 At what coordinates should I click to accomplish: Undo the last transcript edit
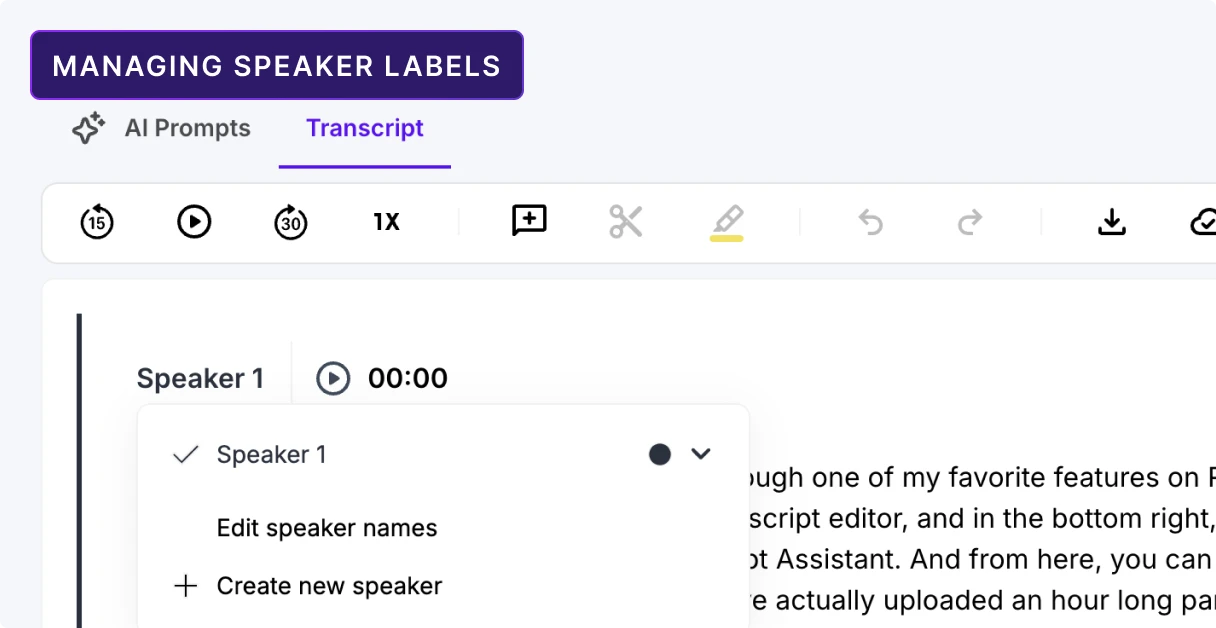tap(869, 222)
